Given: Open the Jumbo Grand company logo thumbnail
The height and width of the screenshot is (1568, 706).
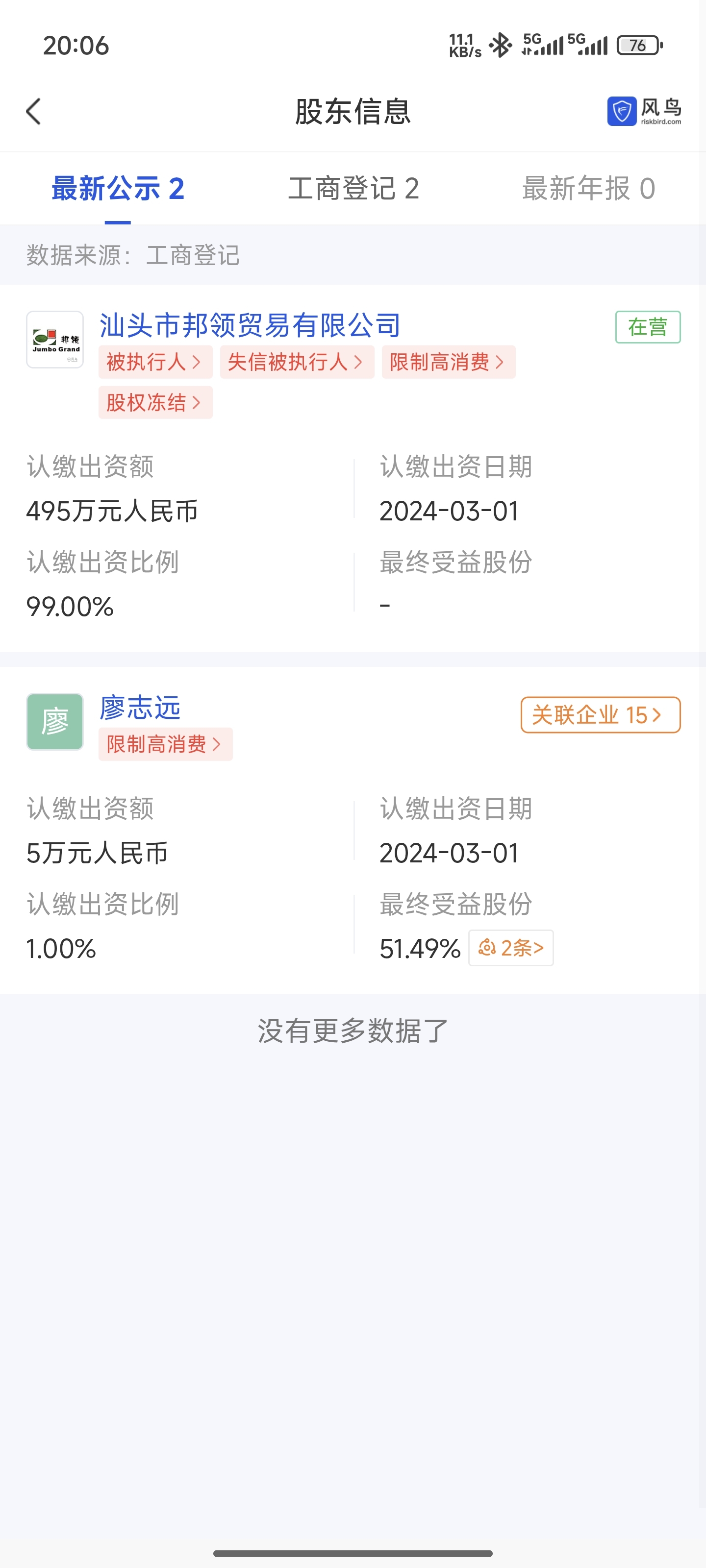Looking at the screenshot, I should pos(55,340).
